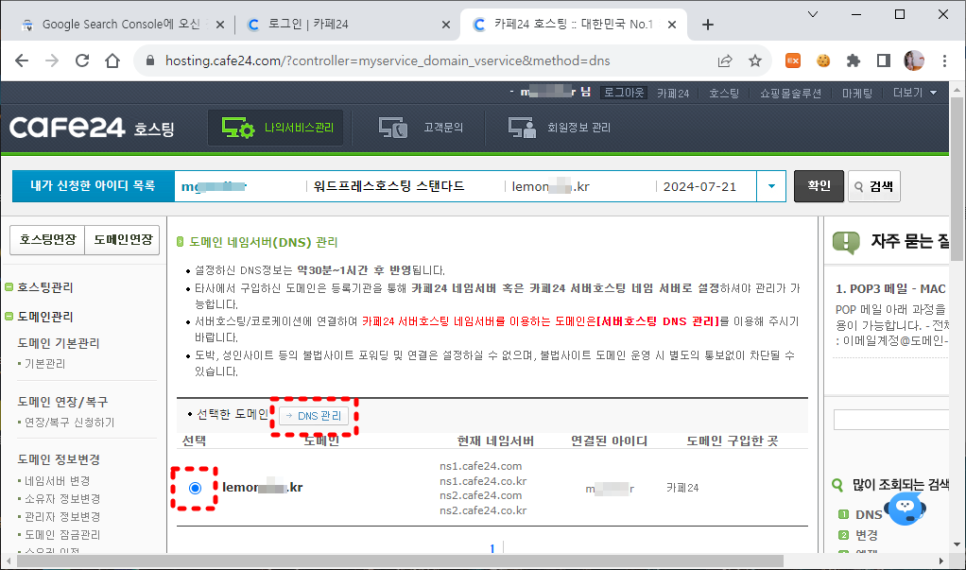Reload the current page
This screenshot has width=966, height=570.
(82, 60)
